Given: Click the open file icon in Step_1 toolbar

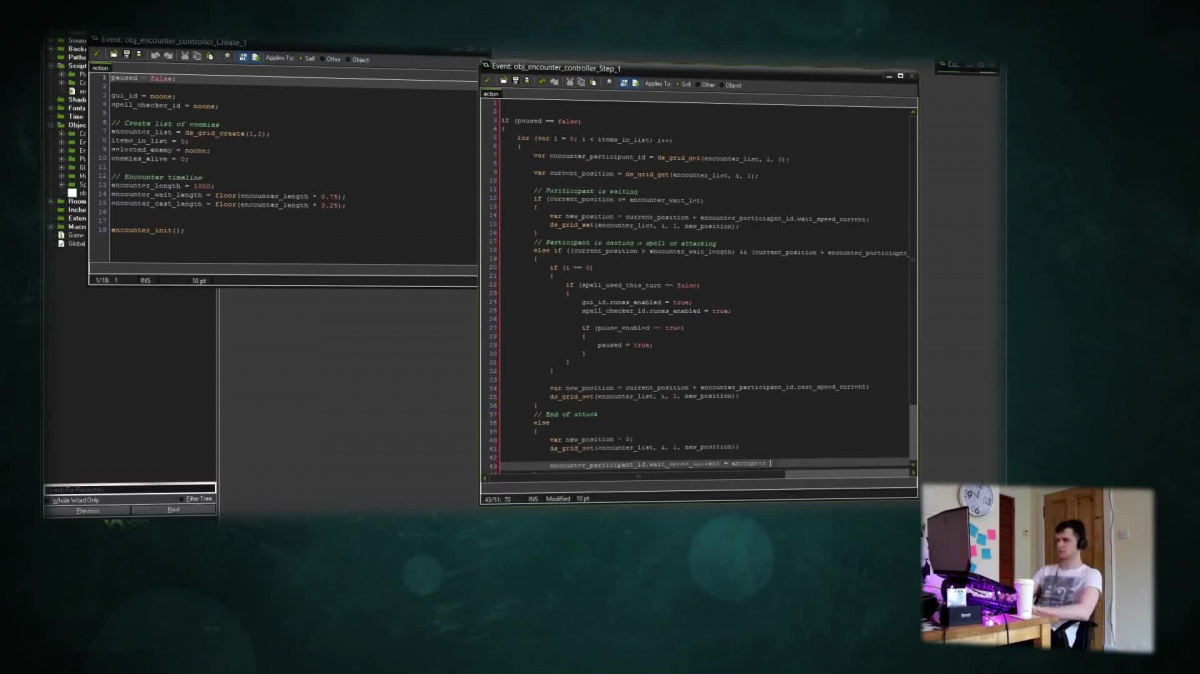Looking at the screenshot, I should [503, 81].
